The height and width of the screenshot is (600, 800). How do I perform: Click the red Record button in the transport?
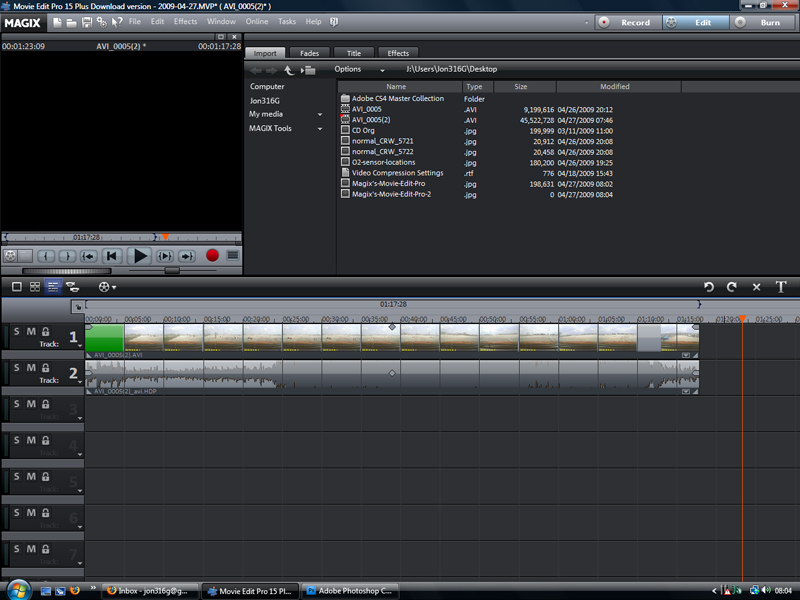click(x=212, y=256)
